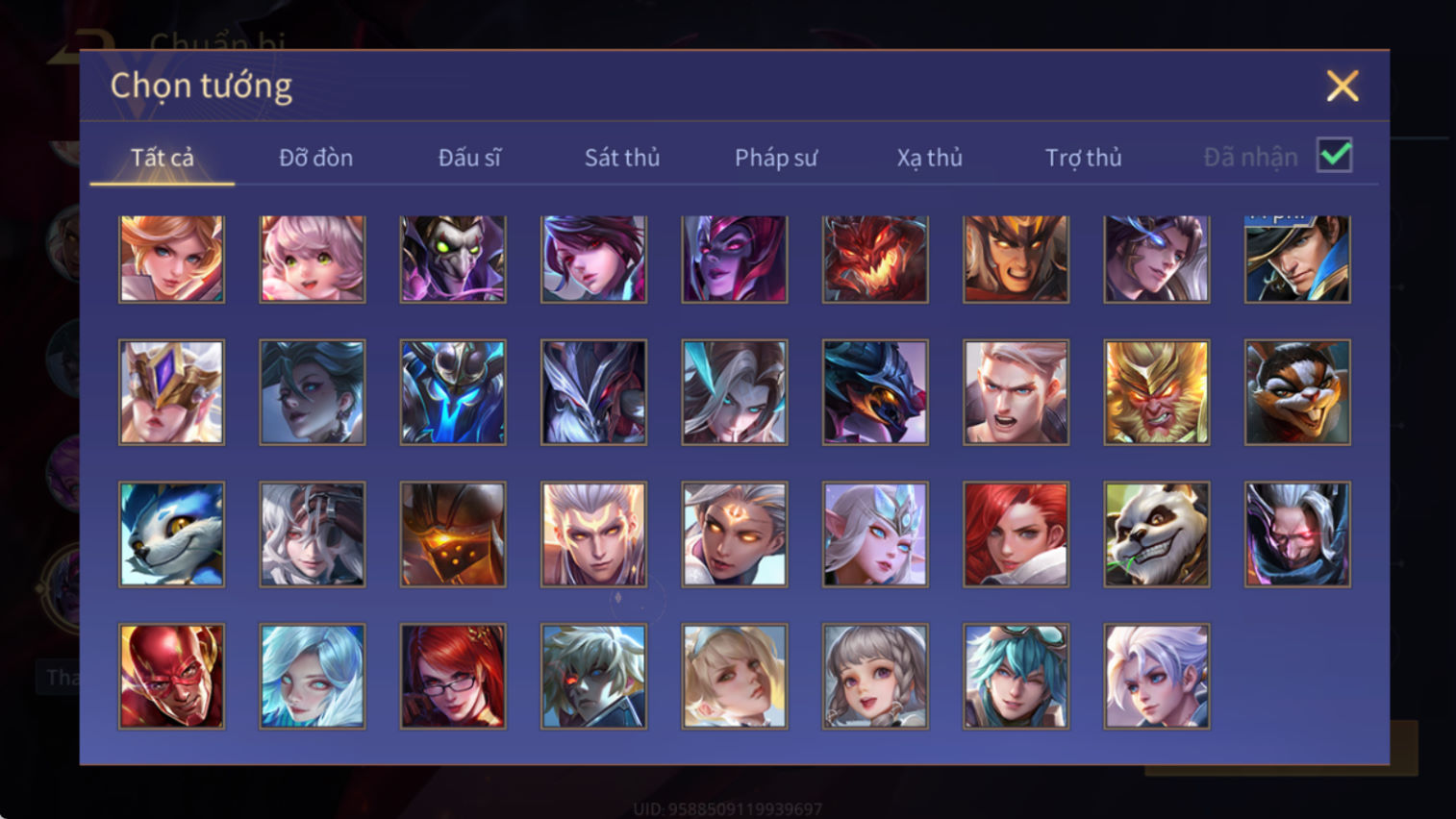Viewport: 1456px width, 819px height.
Task: Filter heroes by Pháp sư
Action: pos(776,158)
